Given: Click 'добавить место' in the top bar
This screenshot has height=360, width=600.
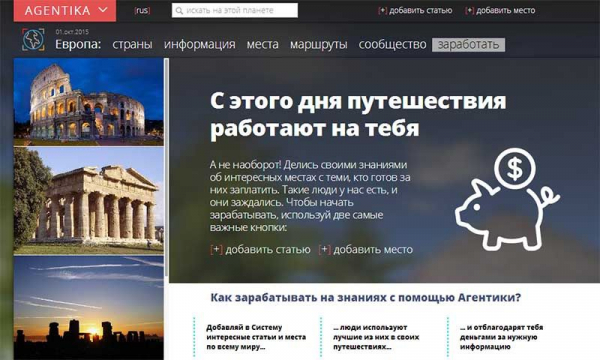Looking at the screenshot, I should 505,10.
